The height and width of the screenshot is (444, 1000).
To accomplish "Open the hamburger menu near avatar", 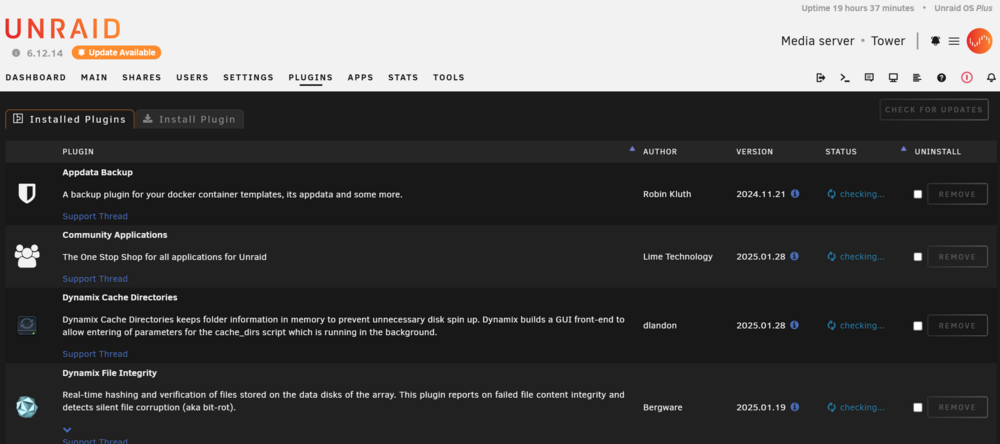I will point(954,41).
